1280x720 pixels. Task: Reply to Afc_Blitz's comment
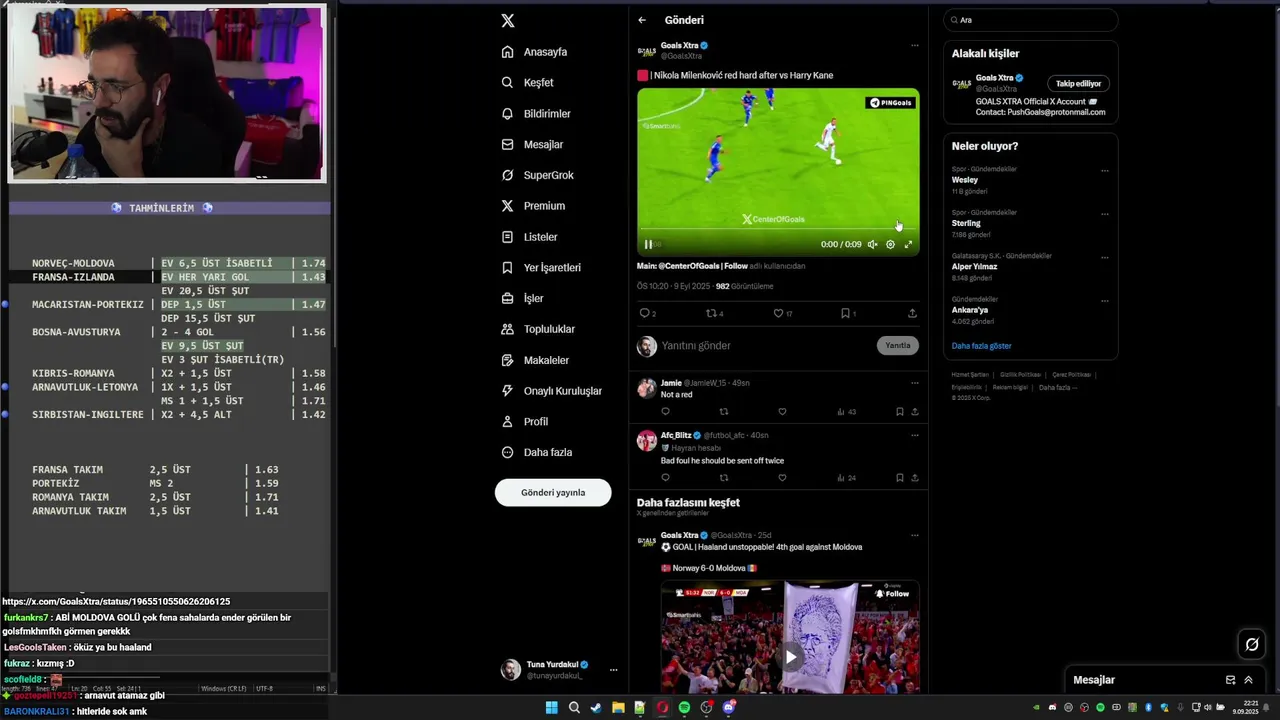pos(665,478)
